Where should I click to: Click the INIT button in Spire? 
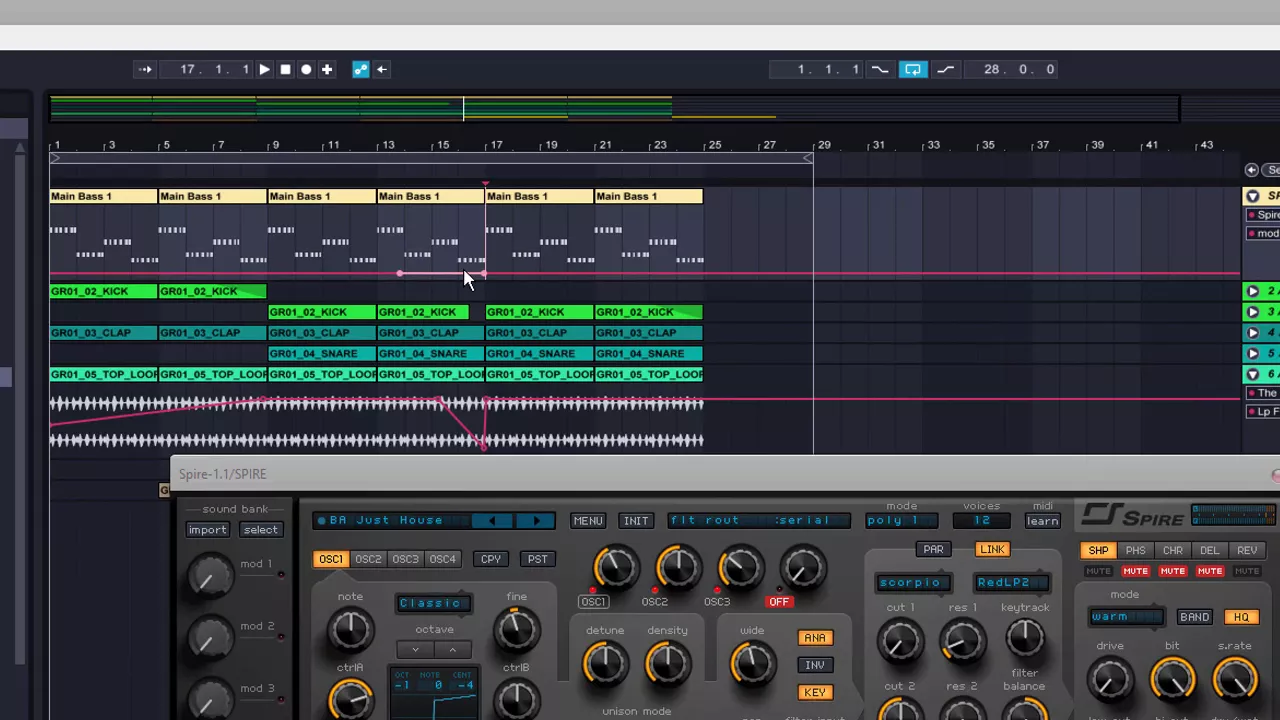(636, 521)
